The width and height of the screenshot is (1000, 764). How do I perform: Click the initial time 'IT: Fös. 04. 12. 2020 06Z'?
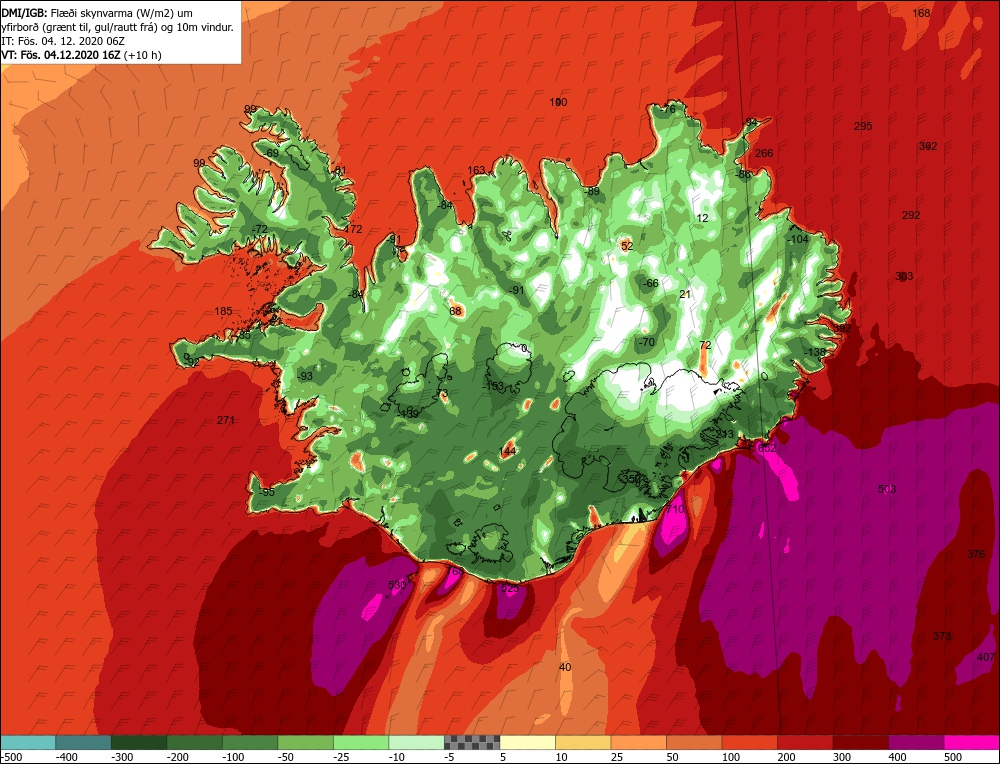(63, 41)
